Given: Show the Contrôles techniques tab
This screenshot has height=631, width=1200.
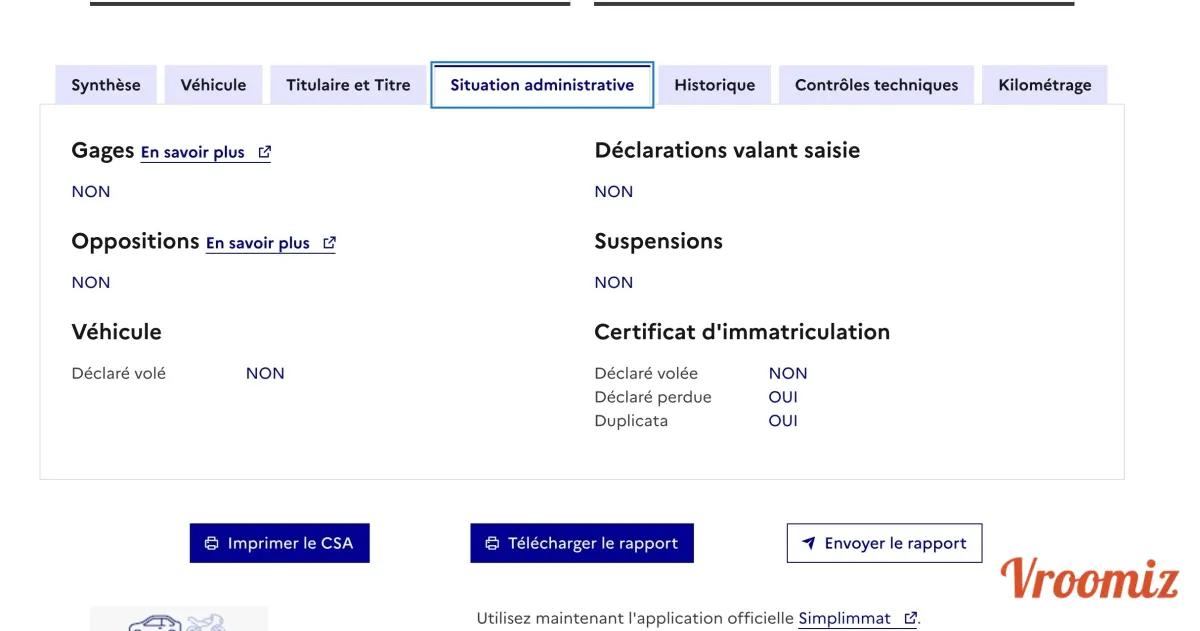Looking at the screenshot, I should point(876,85).
